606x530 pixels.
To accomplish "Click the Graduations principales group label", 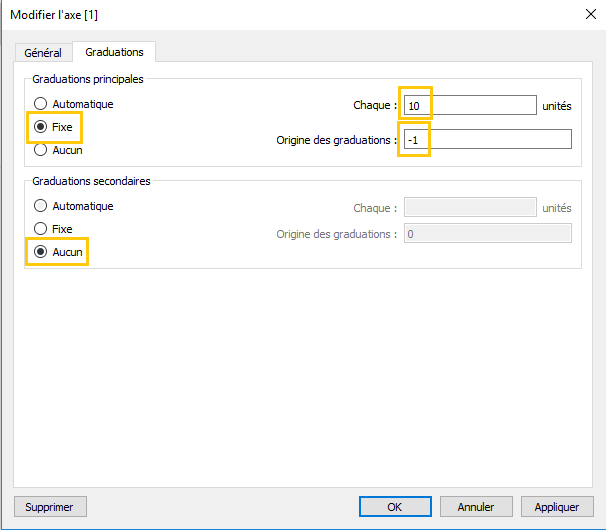I will click(x=88, y=79).
